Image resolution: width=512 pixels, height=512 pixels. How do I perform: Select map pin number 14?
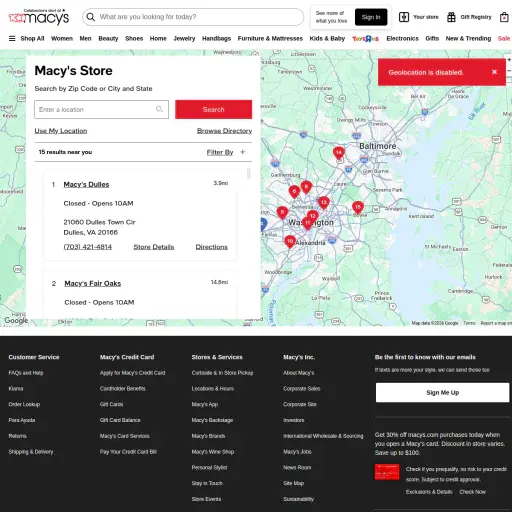tap(339, 153)
